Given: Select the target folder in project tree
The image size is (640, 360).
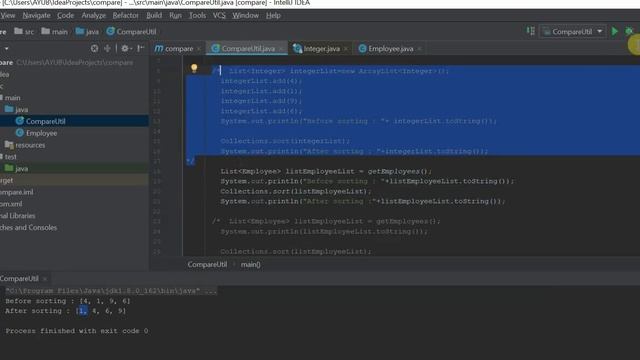Looking at the screenshot, I should coord(7,180).
